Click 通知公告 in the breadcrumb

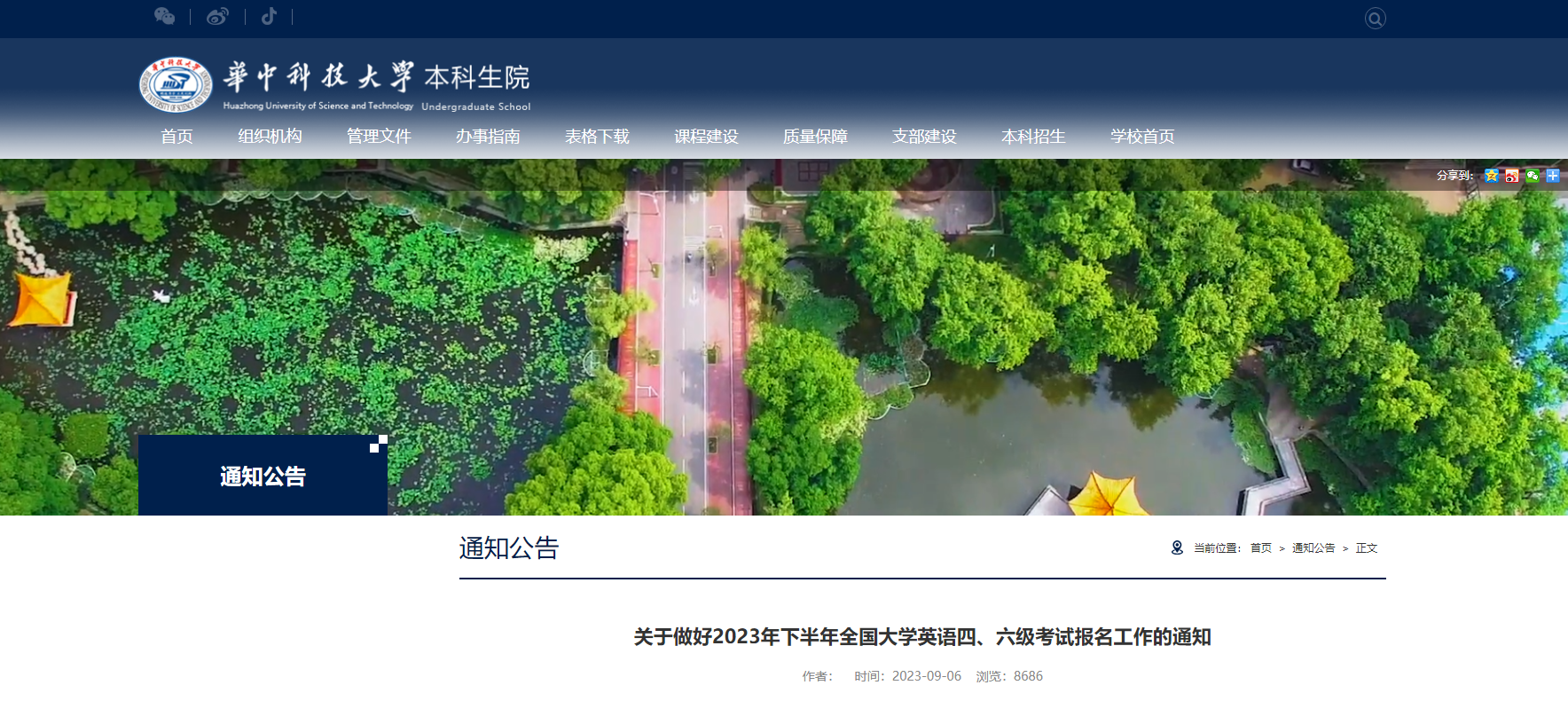(1313, 548)
